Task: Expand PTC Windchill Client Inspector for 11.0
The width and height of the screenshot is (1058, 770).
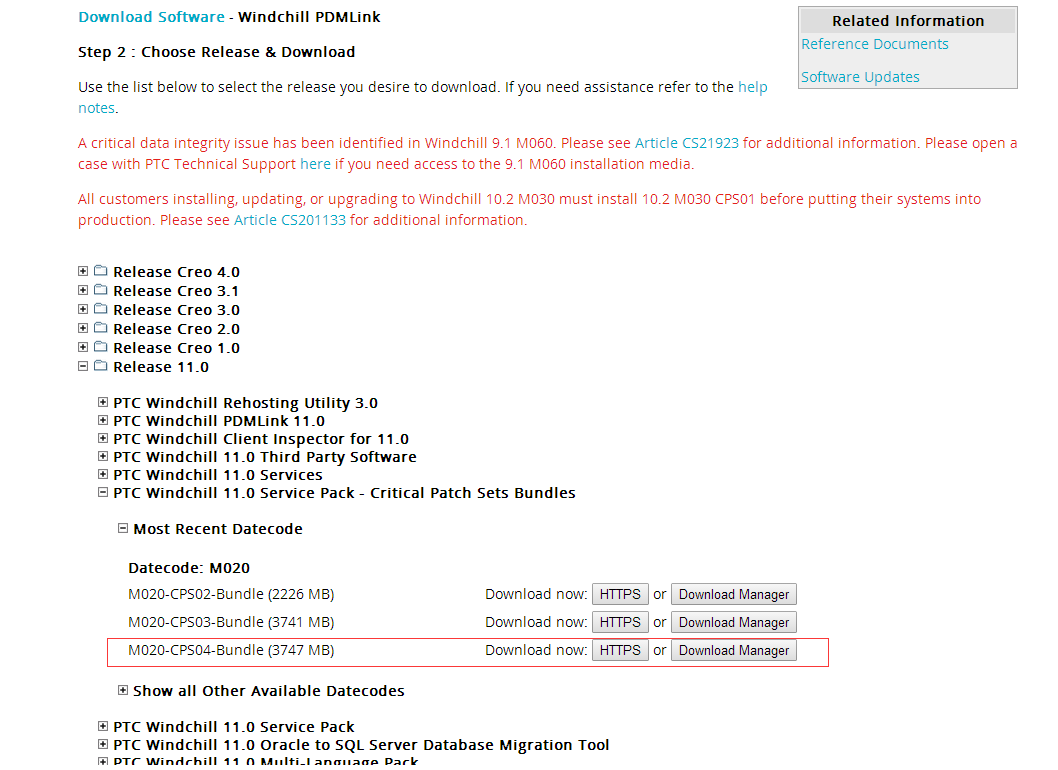Action: [103, 439]
